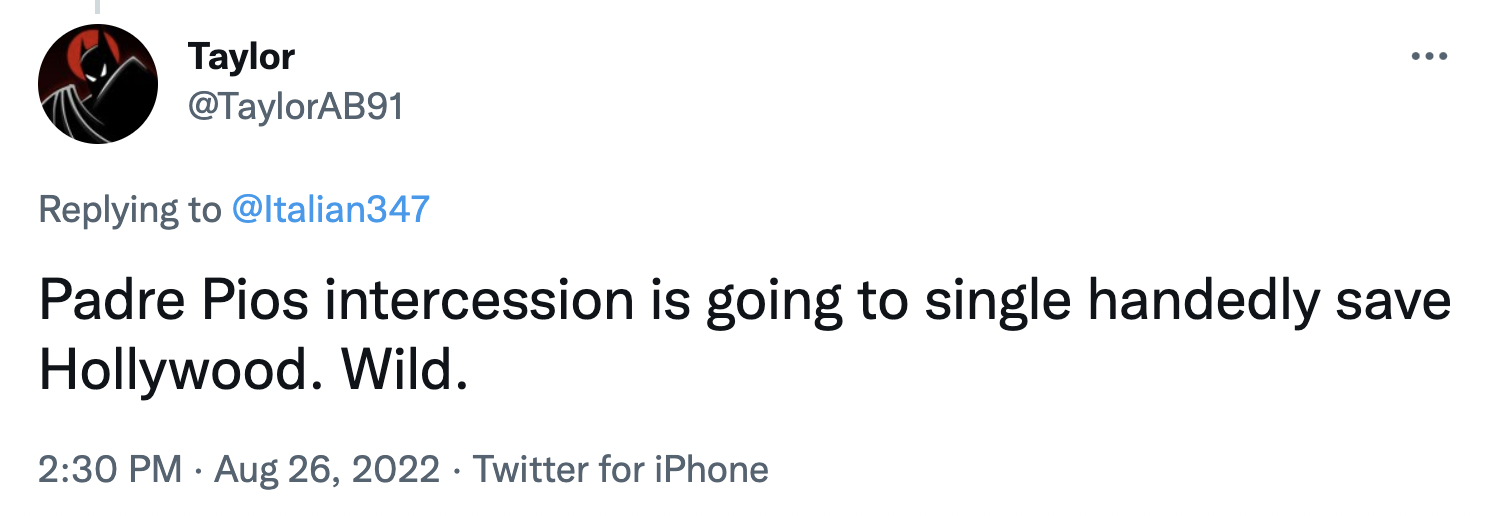
Task: Click the Replying to label
Action: (x=129, y=209)
